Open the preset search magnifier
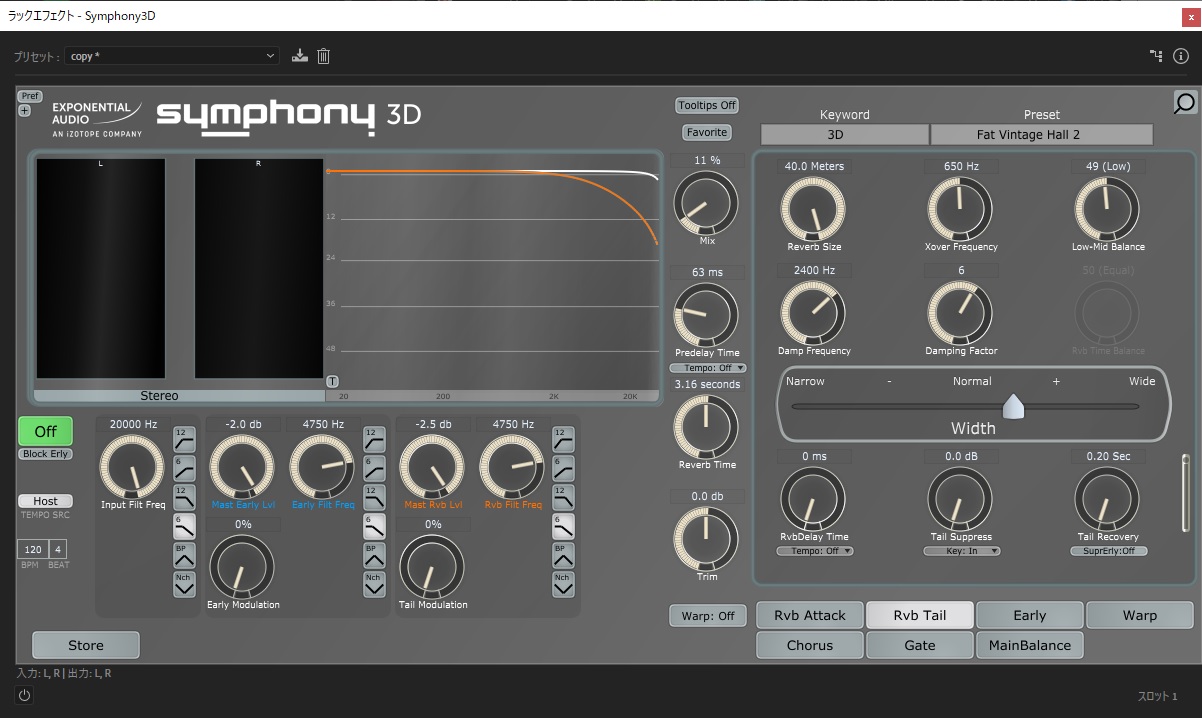Screen dimensions: 1202x718 coord(1185,103)
